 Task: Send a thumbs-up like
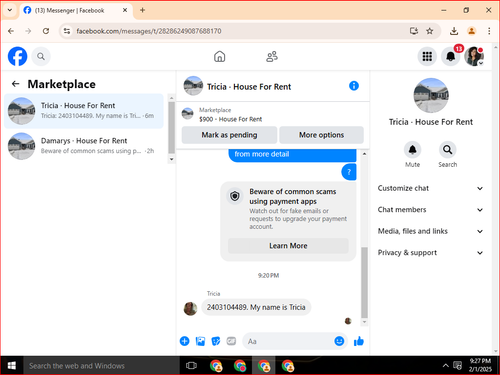[359, 341]
